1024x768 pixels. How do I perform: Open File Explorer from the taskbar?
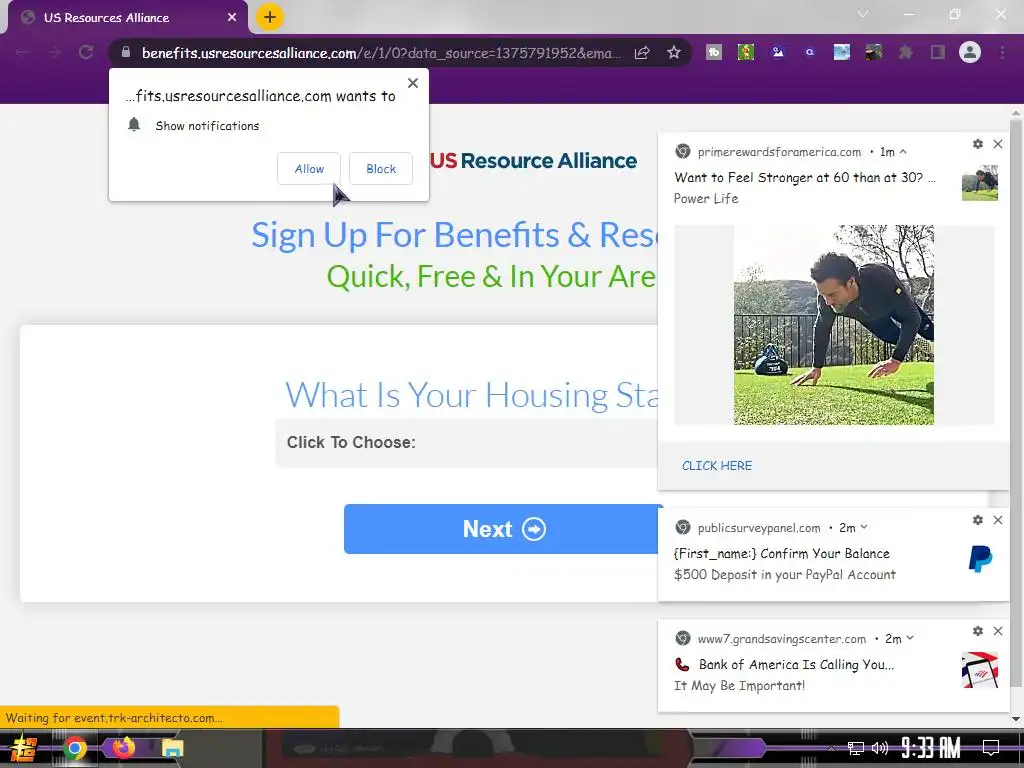coord(172,748)
